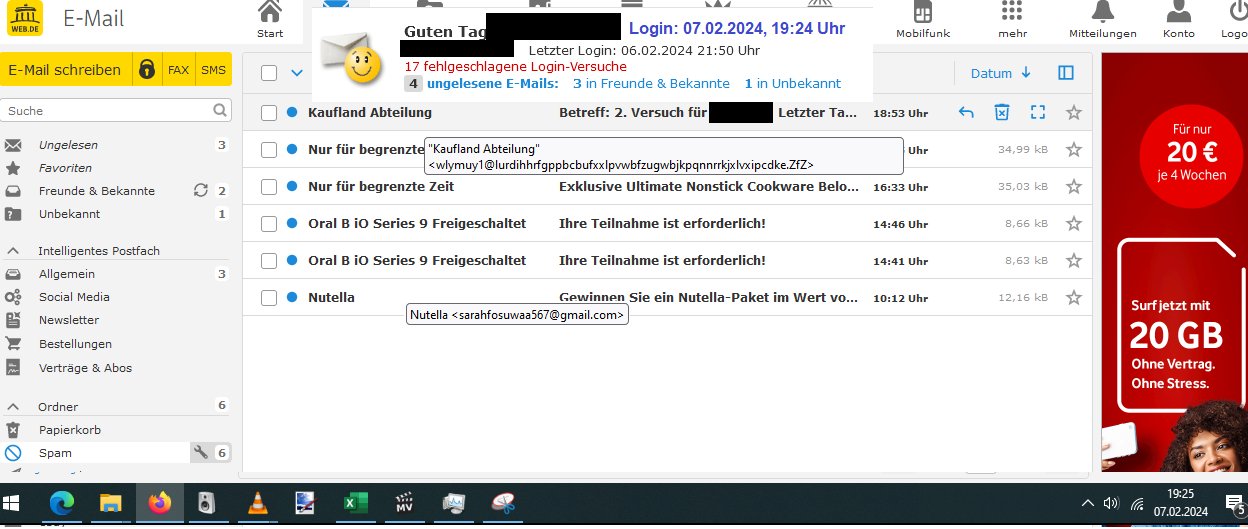Image resolution: width=1248 pixels, height=529 pixels.
Task: Collapse the Intelligentes Postfach section
Action: click(13, 251)
